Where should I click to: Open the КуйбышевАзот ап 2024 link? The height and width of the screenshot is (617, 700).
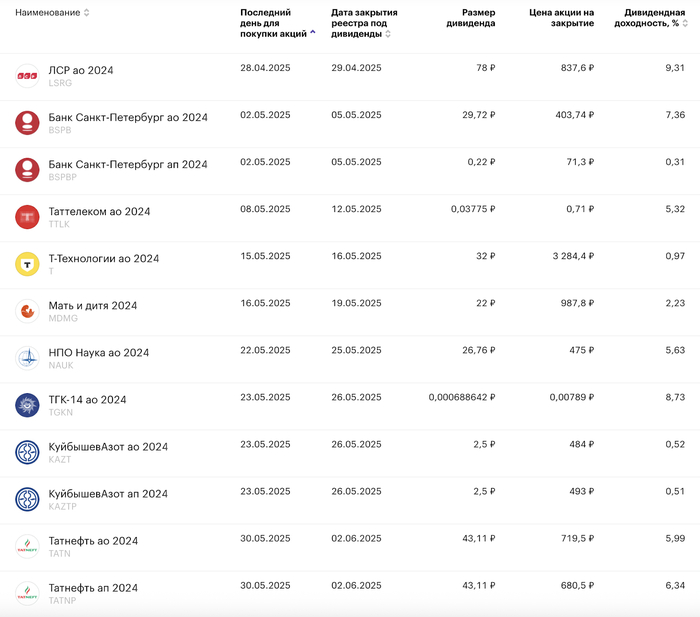tap(108, 494)
